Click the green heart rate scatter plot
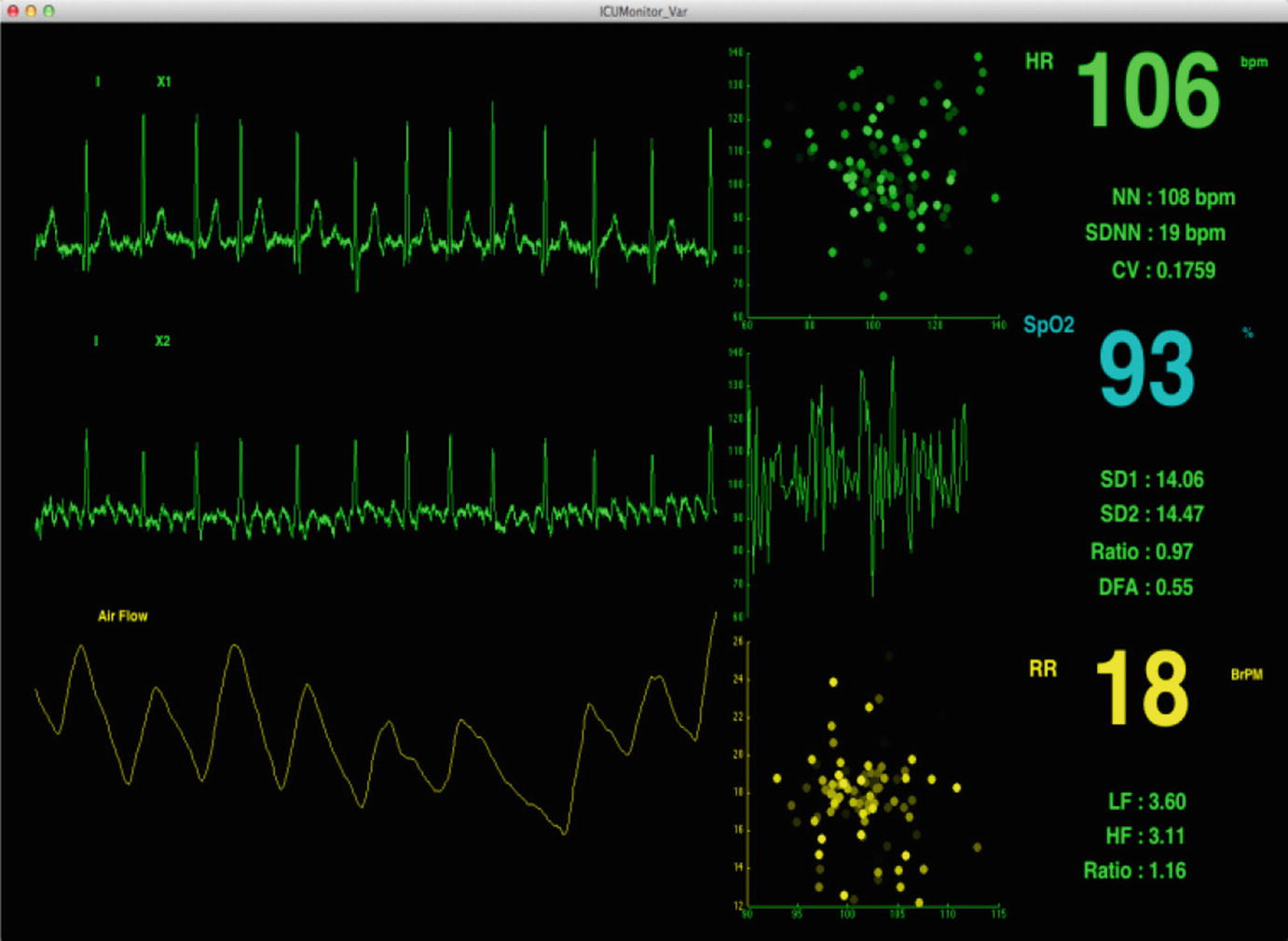This screenshot has width=1288, height=941. (873, 184)
